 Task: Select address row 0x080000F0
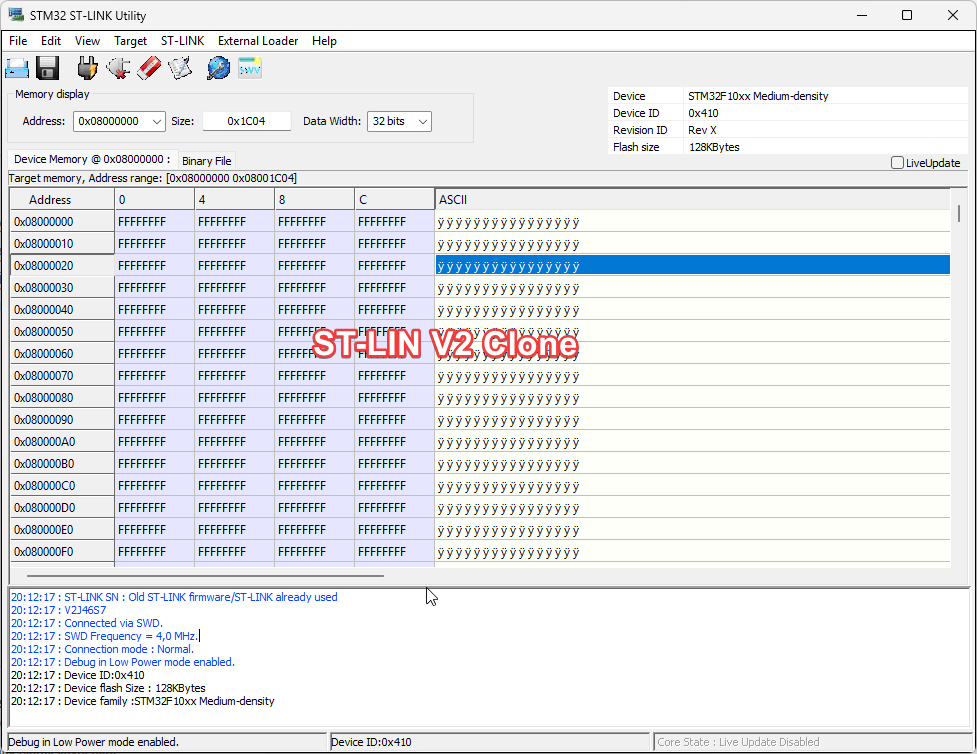[62, 552]
